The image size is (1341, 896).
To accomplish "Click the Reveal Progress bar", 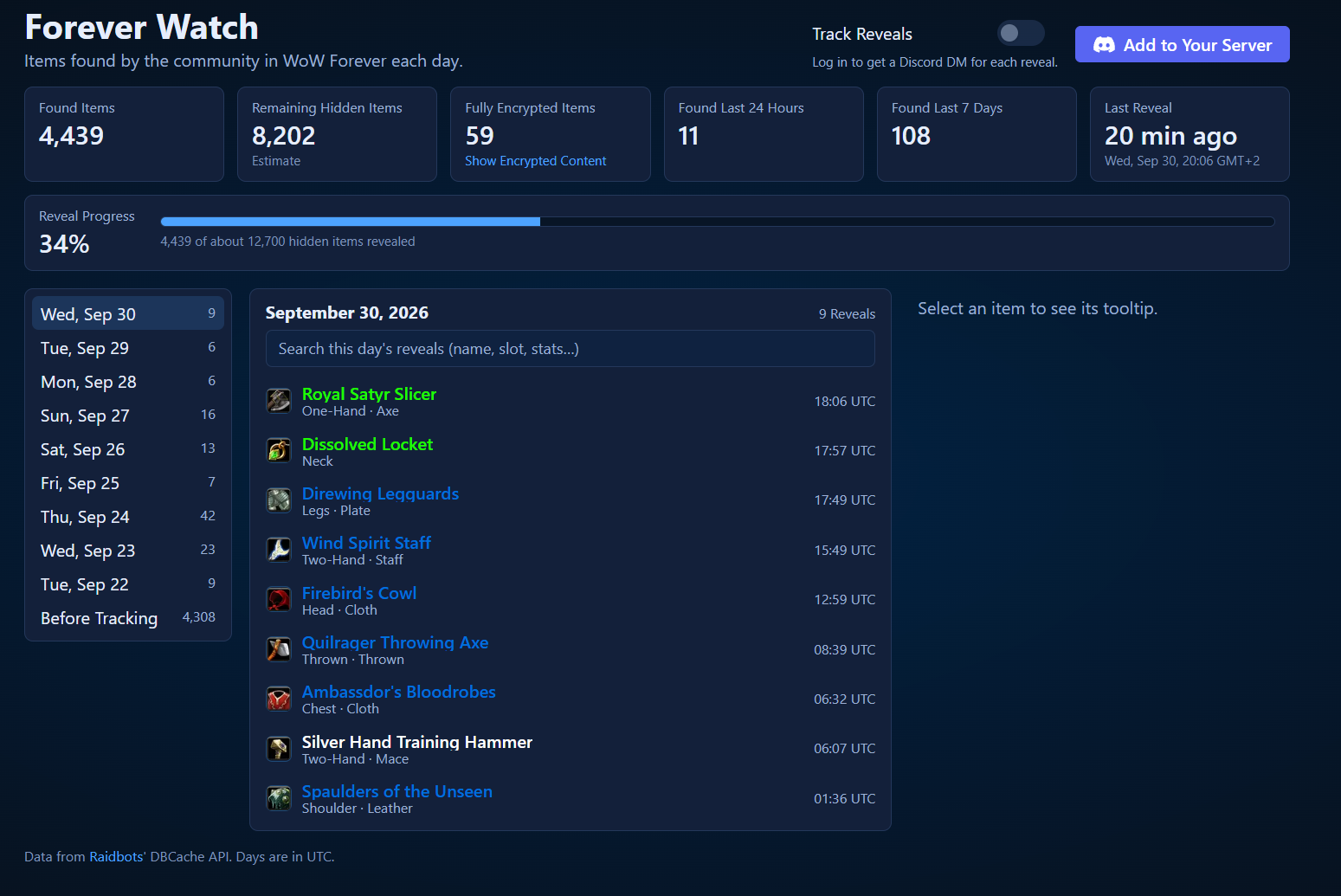I will point(718,222).
